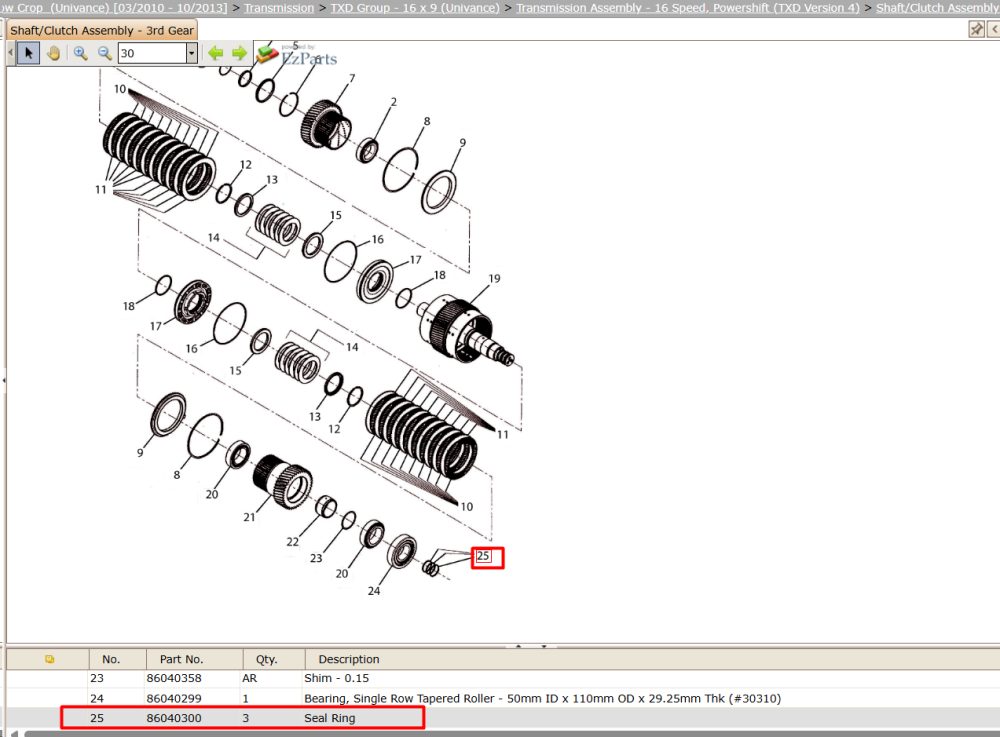Click callout 2 on the diagram
This screenshot has height=737, width=1000.
point(393,102)
